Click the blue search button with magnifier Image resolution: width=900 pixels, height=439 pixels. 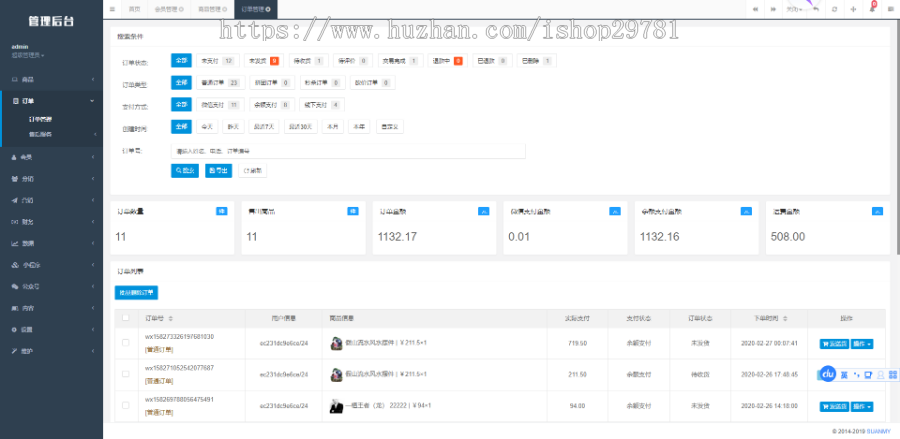click(185, 170)
